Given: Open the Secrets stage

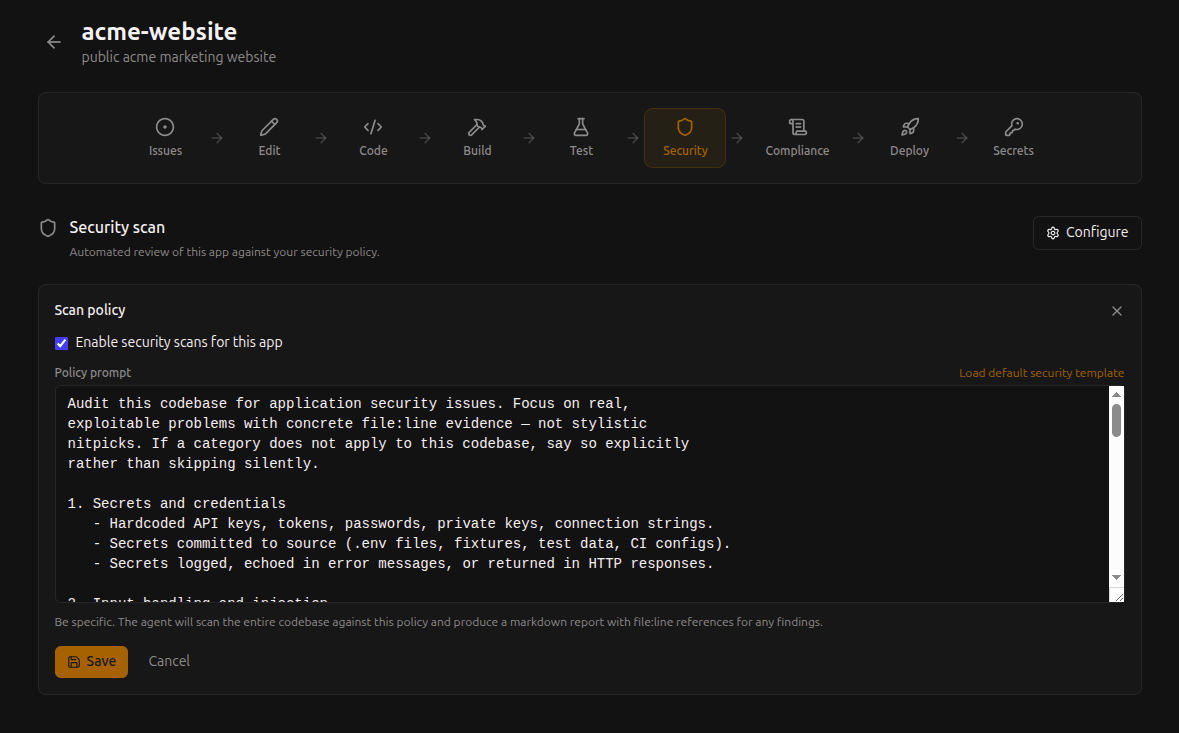Looking at the screenshot, I should [x=1013, y=138].
